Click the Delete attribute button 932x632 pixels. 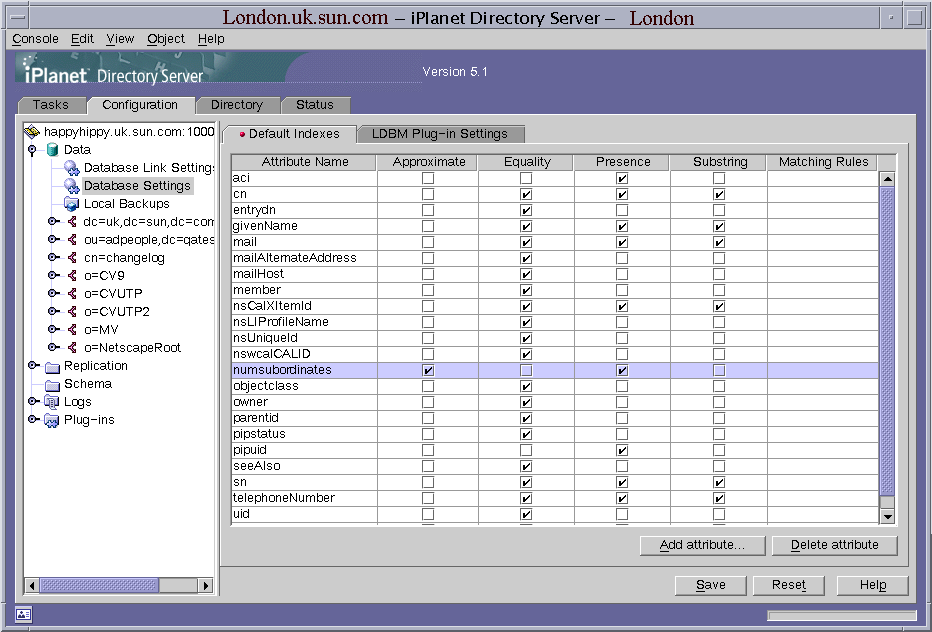pyautogui.click(x=835, y=545)
